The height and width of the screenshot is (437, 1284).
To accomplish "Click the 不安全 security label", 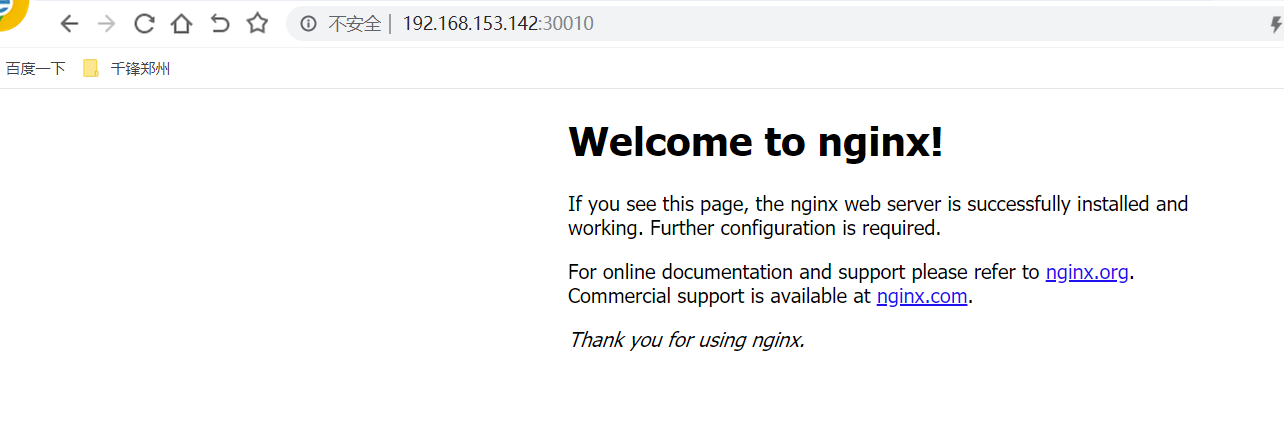I will tap(355, 24).
